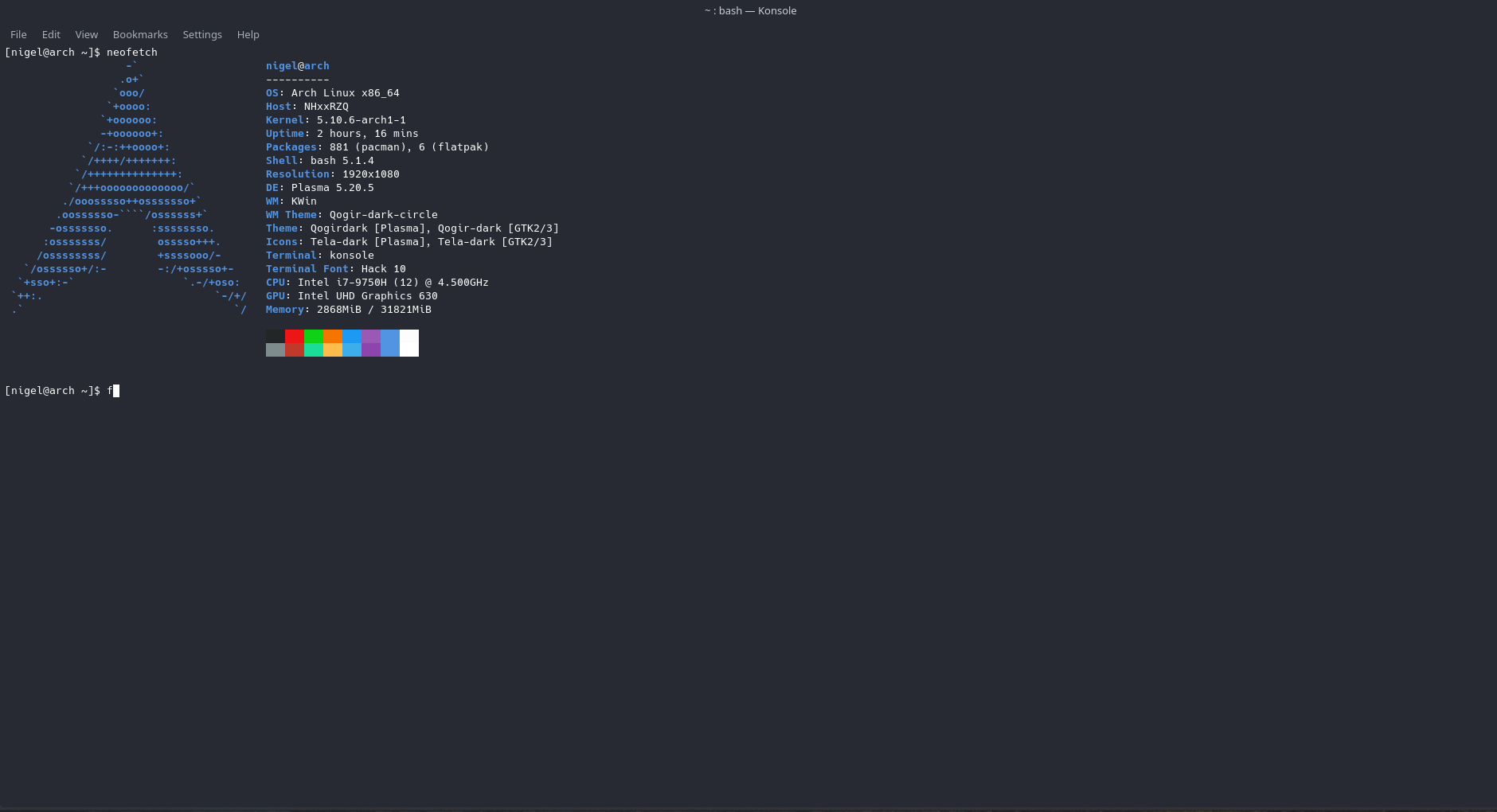The image size is (1497, 812).
Task: Click the cursor at the second prompt after 'f'
Action: pyautogui.click(x=116, y=391)
